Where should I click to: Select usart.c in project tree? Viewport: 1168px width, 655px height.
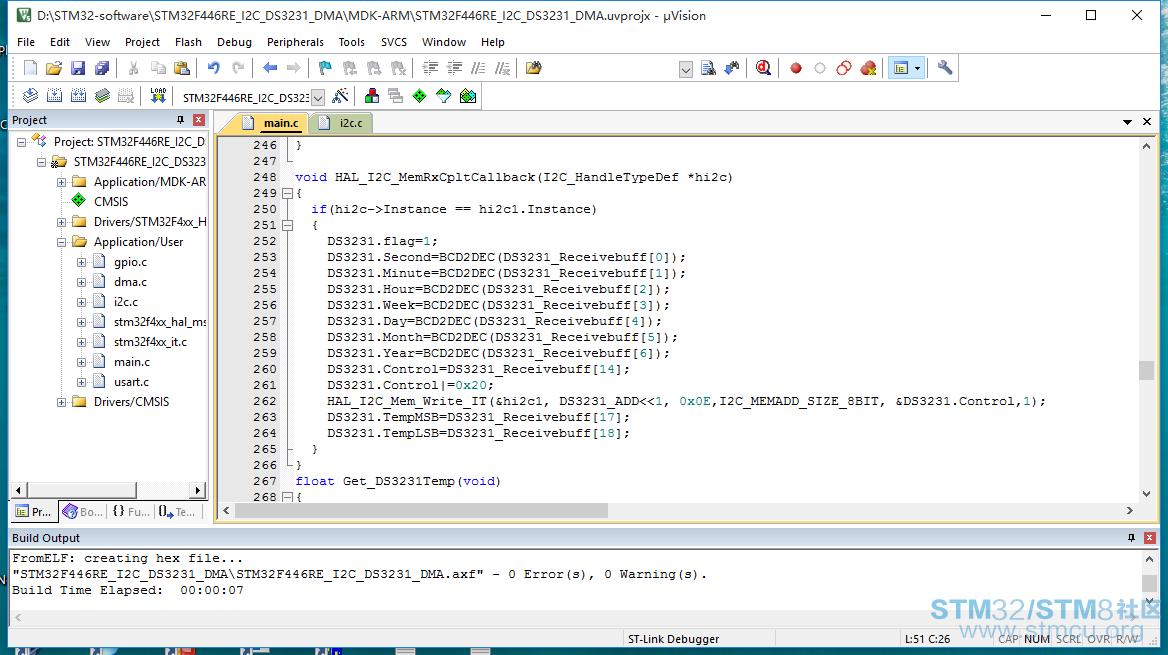point(131,382)
